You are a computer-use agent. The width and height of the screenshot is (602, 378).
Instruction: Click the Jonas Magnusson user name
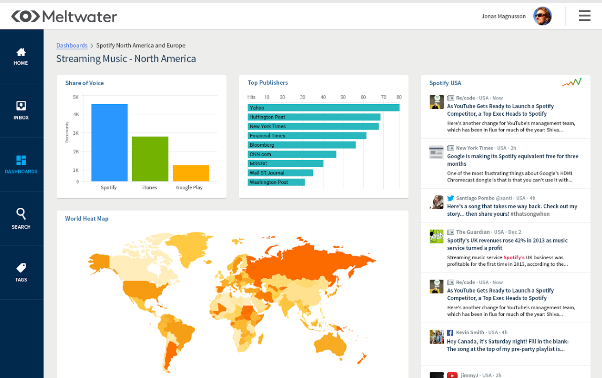click(x=504, y=16)
